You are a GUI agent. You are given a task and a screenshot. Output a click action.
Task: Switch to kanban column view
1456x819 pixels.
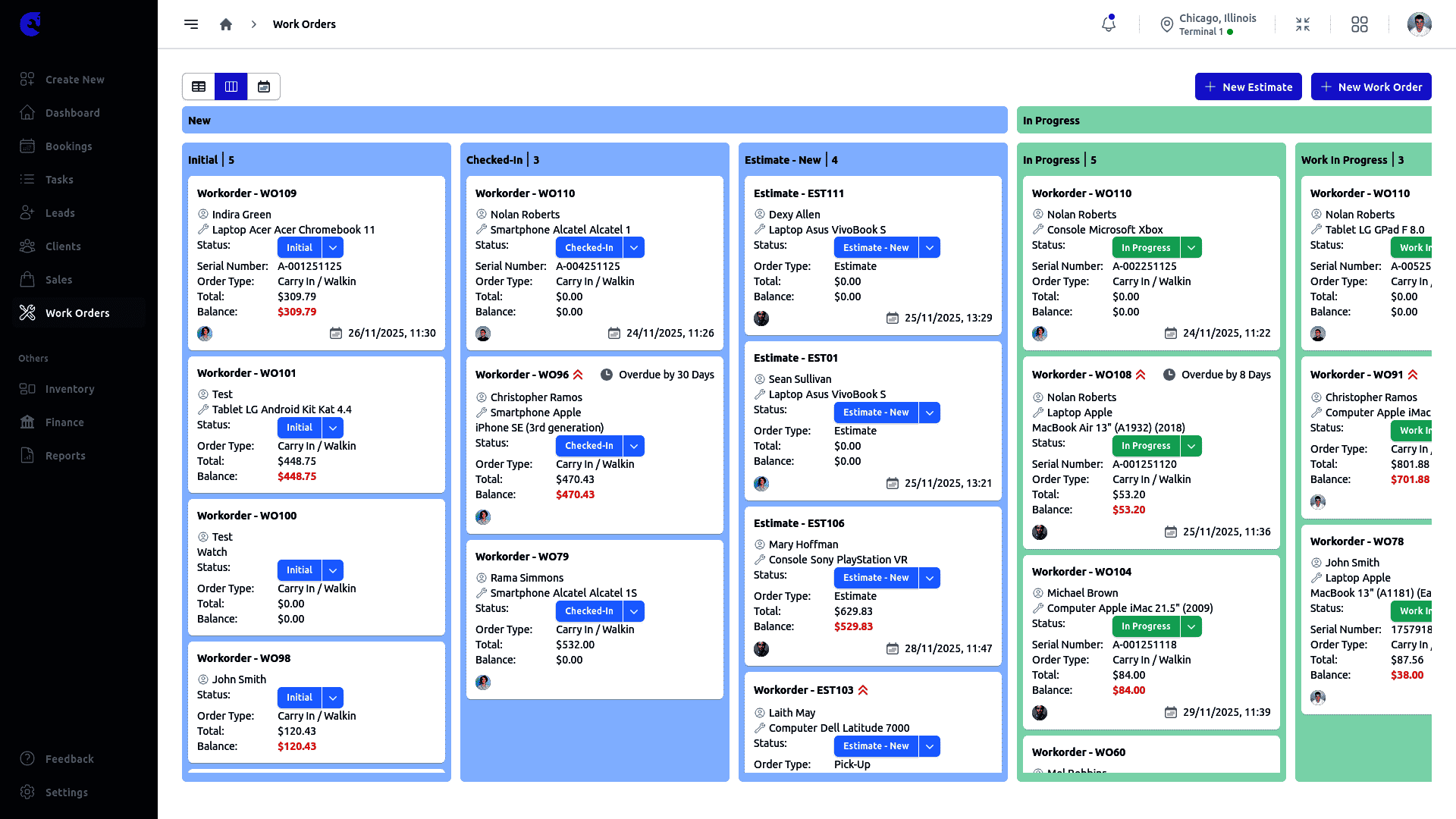point(231,86)
